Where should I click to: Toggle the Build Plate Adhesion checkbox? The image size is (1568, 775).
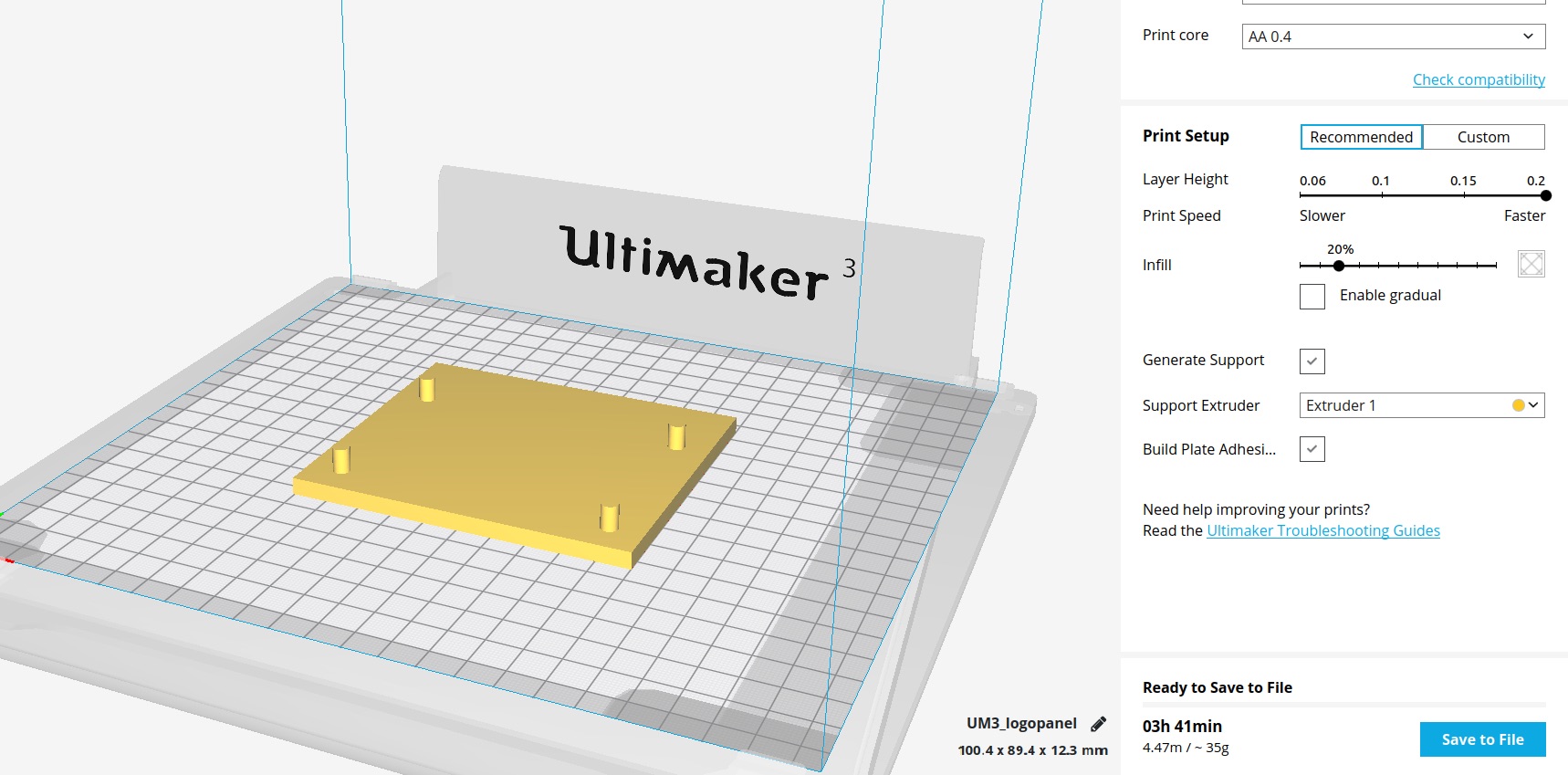tap(1312, 449)
